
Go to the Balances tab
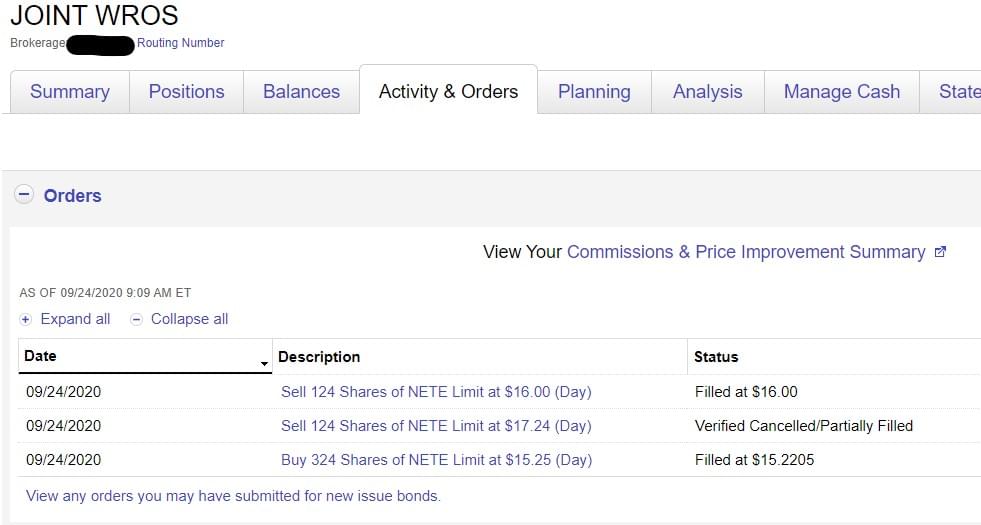tap(301, 92)
